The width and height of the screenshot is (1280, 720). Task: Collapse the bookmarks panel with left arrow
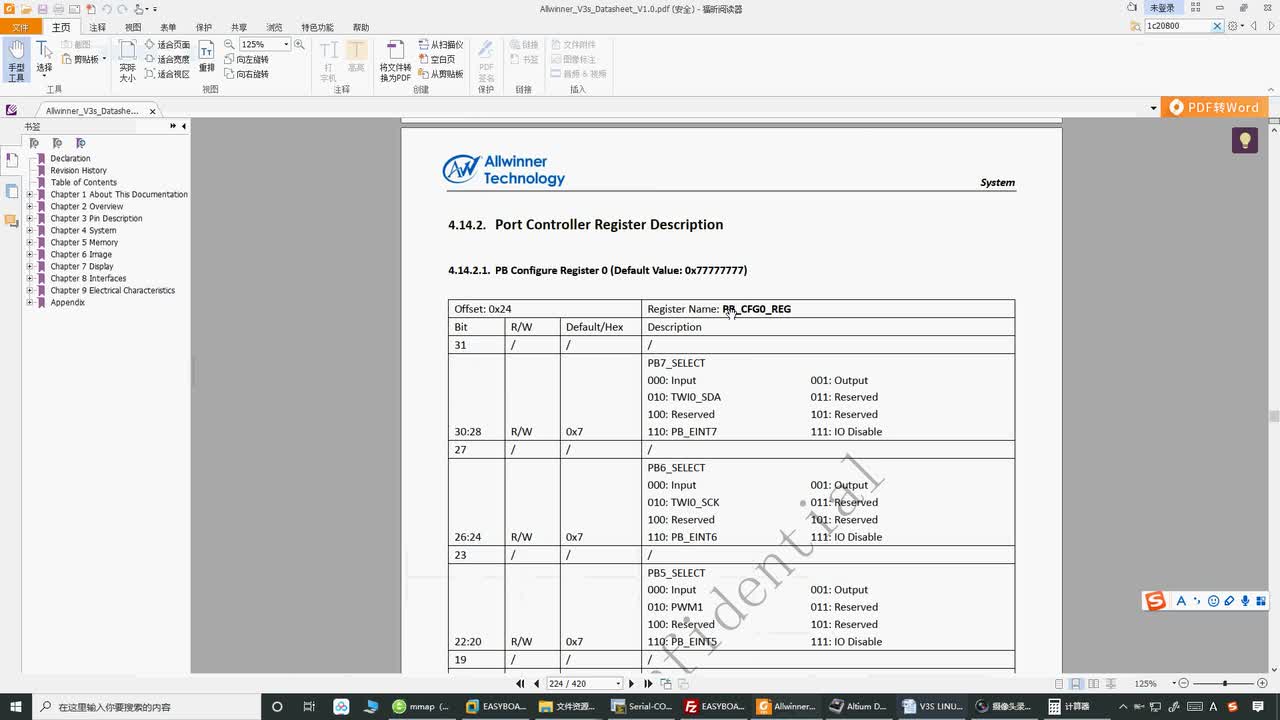[183, 126]
